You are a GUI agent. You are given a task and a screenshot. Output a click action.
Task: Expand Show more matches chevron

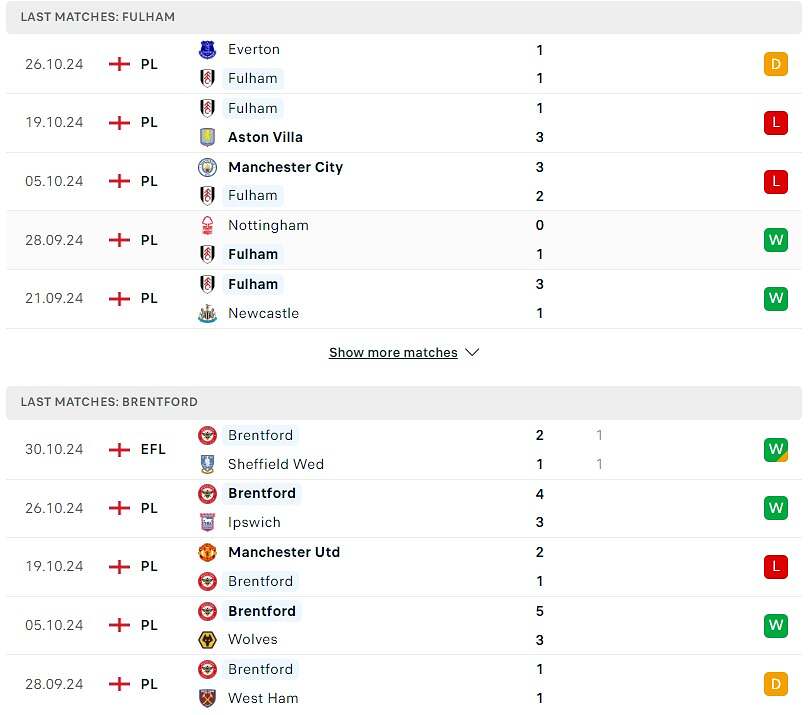472,353
